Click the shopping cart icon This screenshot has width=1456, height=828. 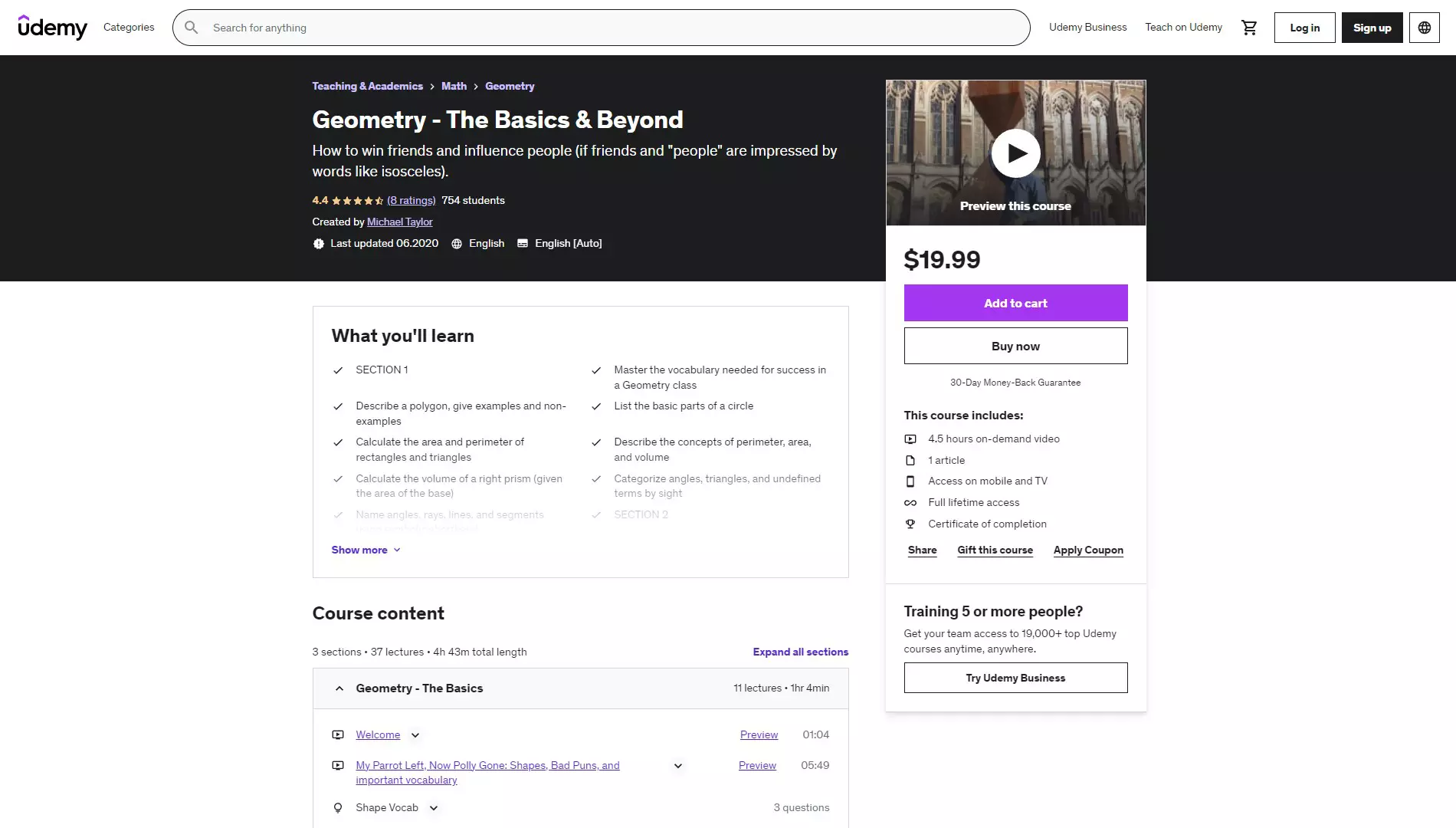point(1249,27)
